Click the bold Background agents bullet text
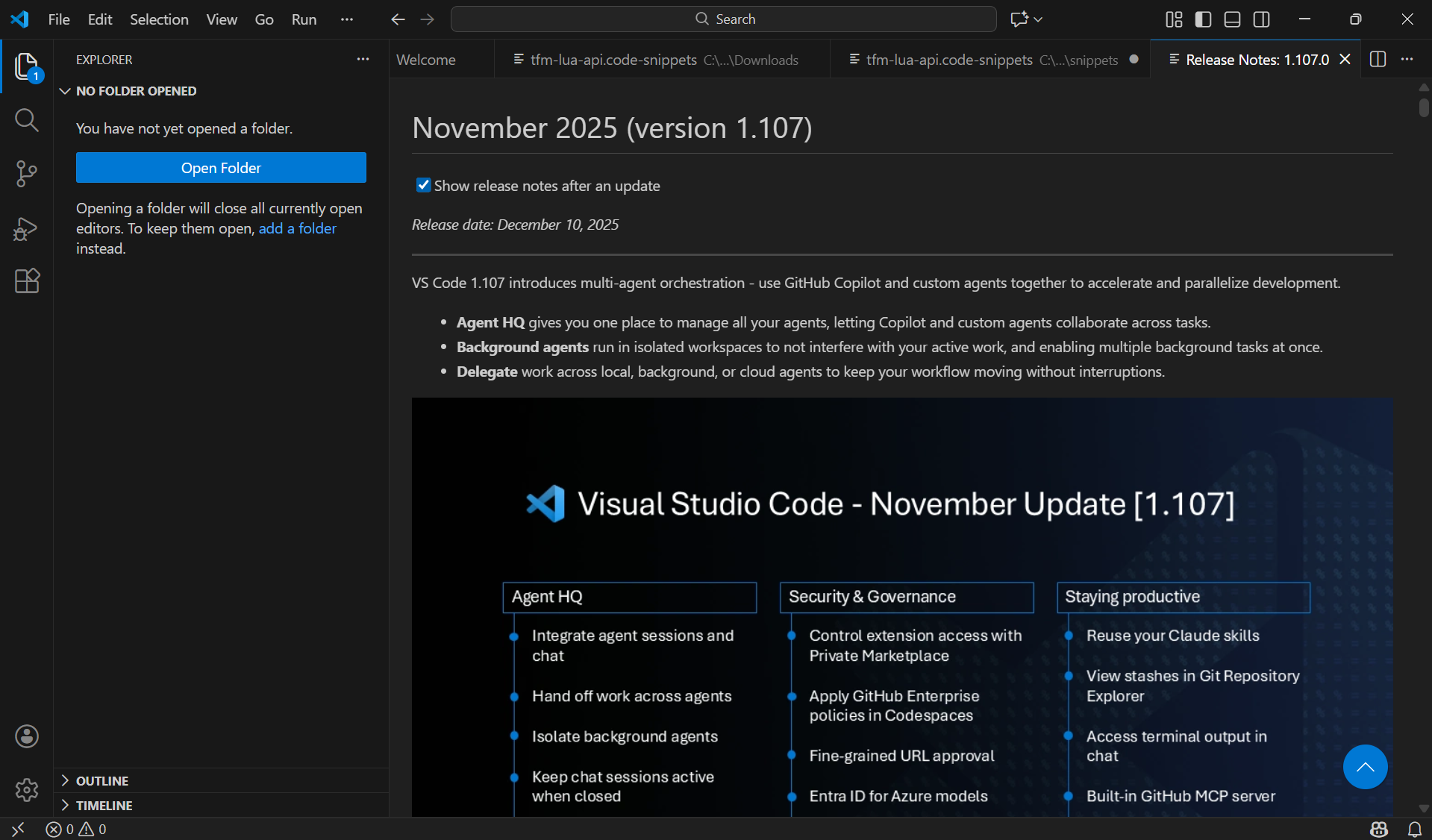Screen dimensions: 1432x840 point(522,347)
